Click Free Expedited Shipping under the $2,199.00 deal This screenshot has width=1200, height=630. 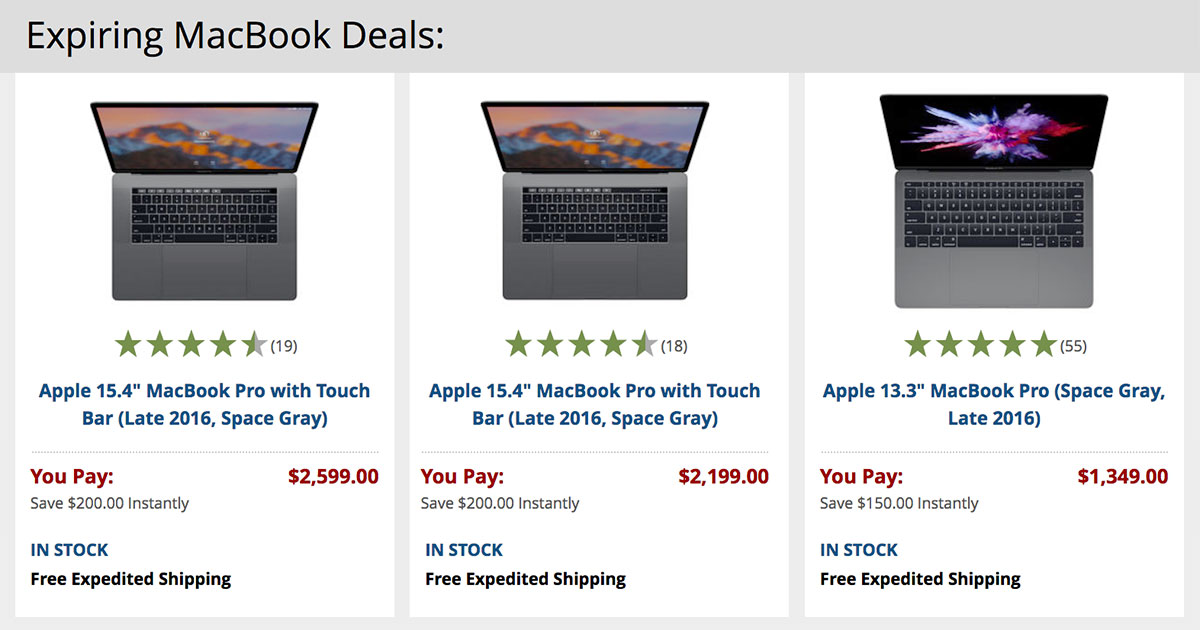[x=525, y=579]
